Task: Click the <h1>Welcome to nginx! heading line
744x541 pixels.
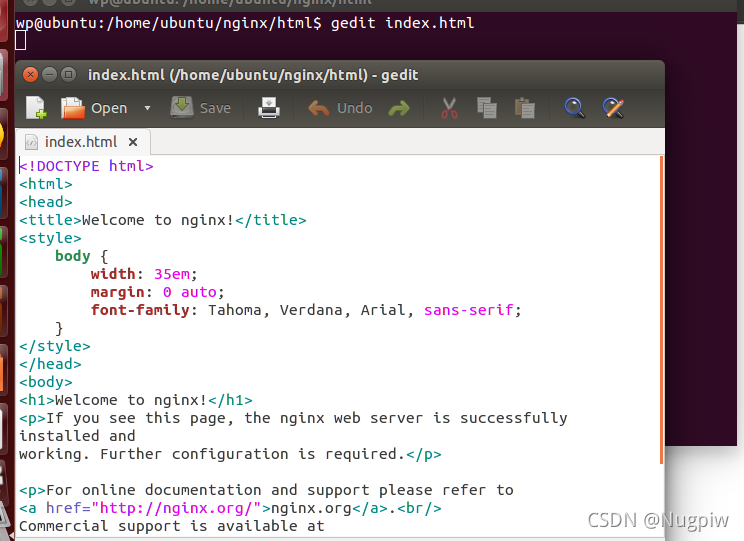Action: (136, 400)
